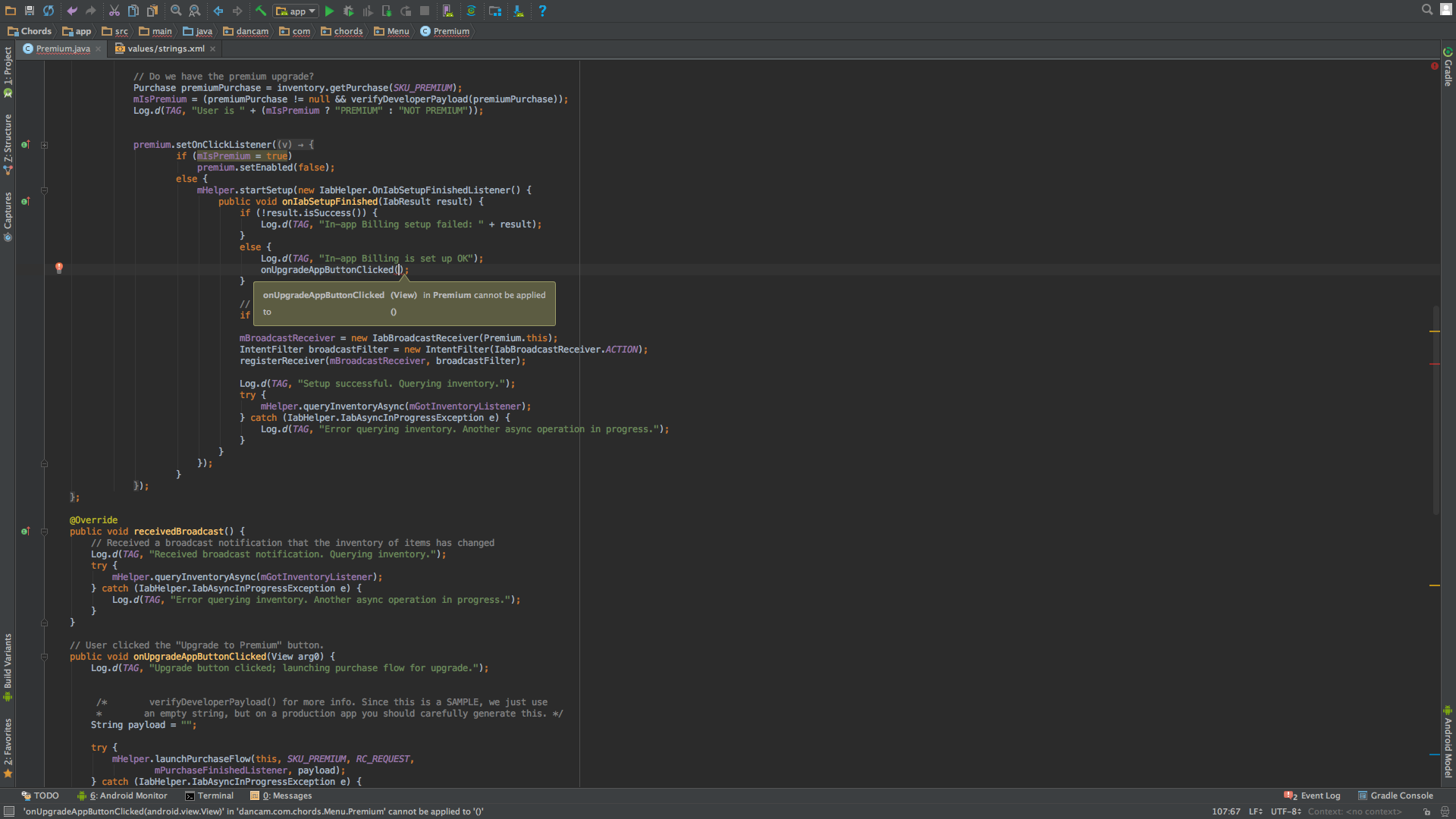Click the Synchronize refresh icon

click(x=49, y=11)
